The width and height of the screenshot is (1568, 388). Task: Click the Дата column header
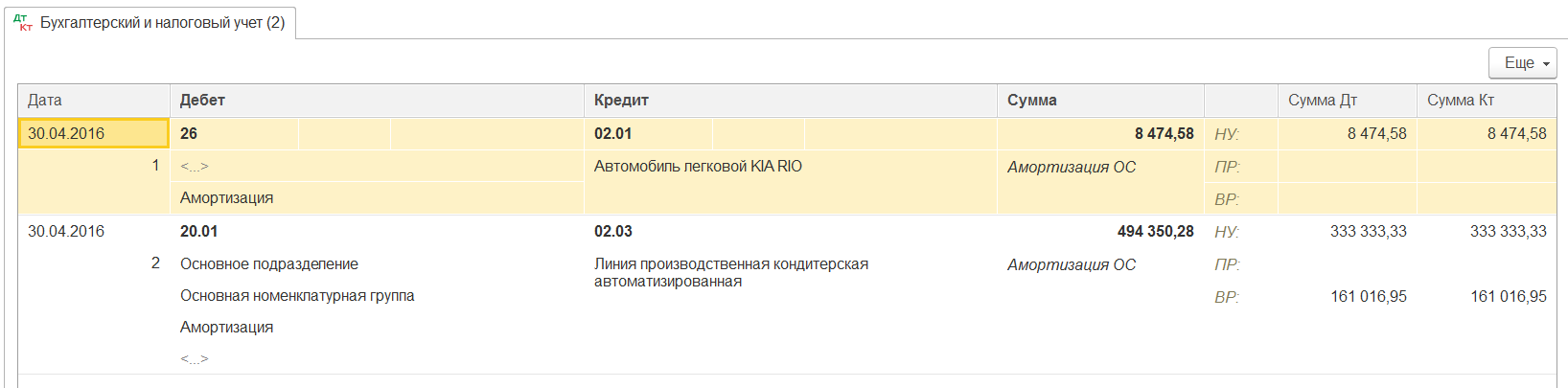[x=45, y=101]
